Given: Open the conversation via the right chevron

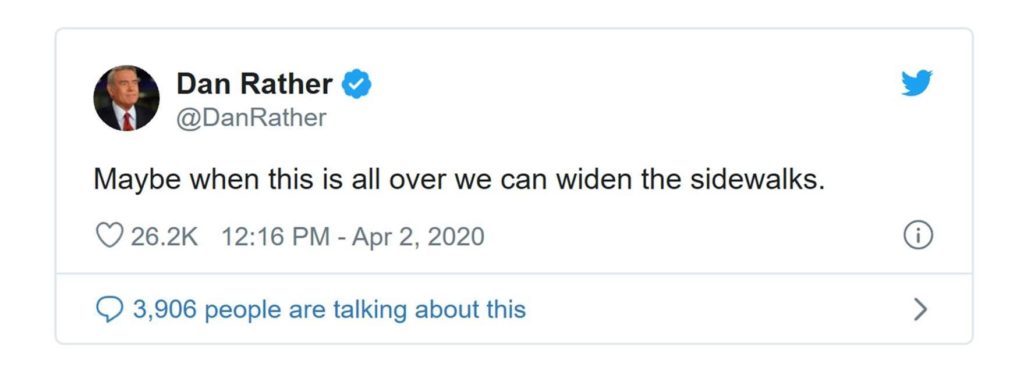Looking at the screenshot, I should click(920, 309).
